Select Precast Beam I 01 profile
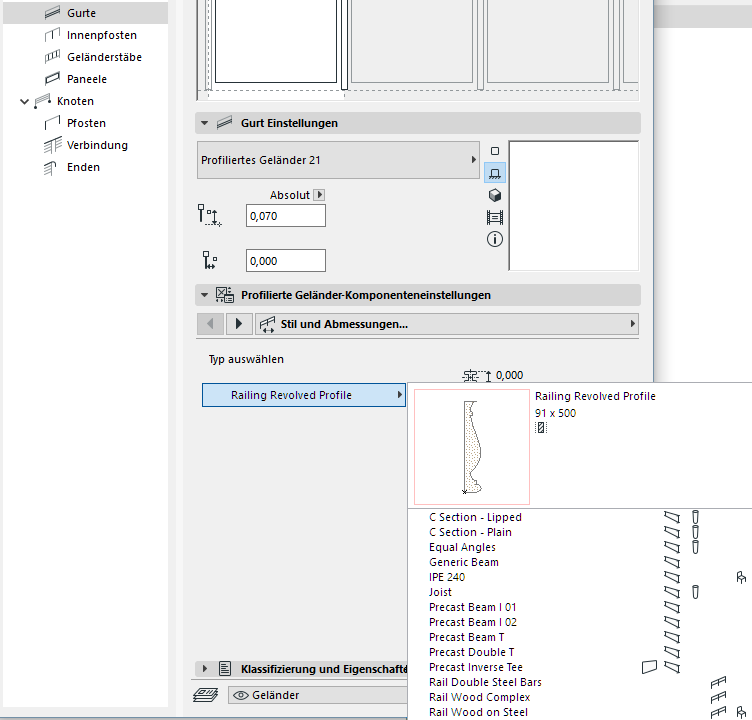 click(x=472, y=607)
